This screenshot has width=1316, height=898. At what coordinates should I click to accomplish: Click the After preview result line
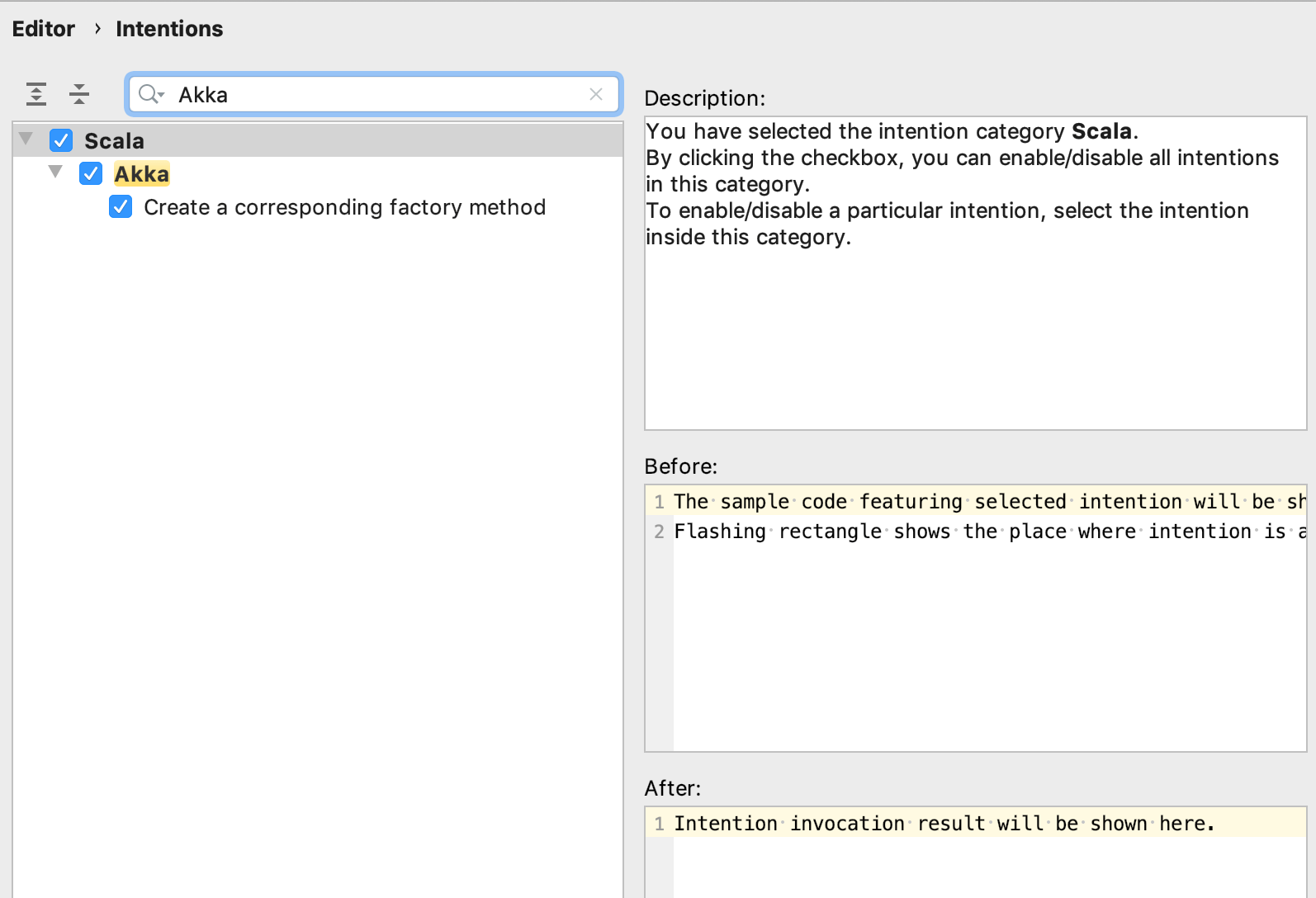click(944, 824)
